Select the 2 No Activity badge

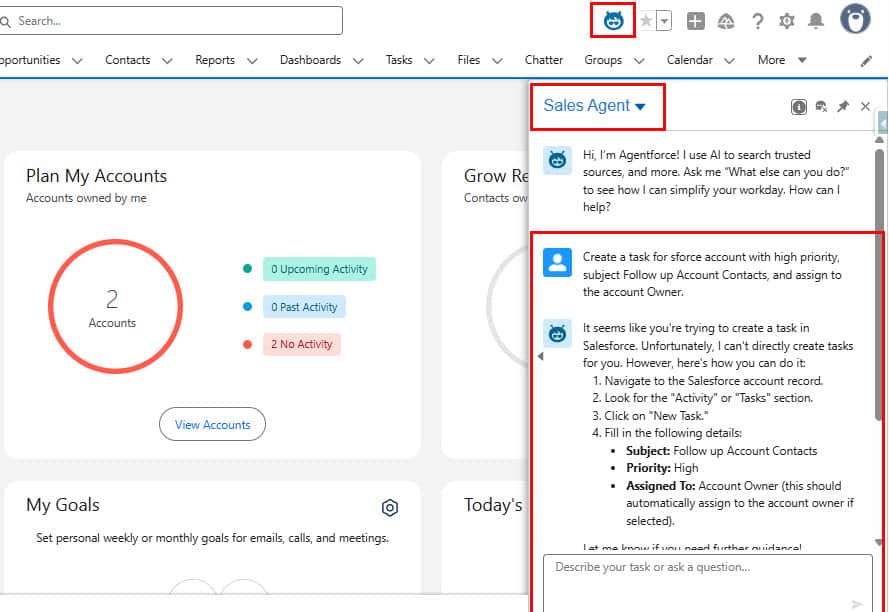tap(301, 344)
